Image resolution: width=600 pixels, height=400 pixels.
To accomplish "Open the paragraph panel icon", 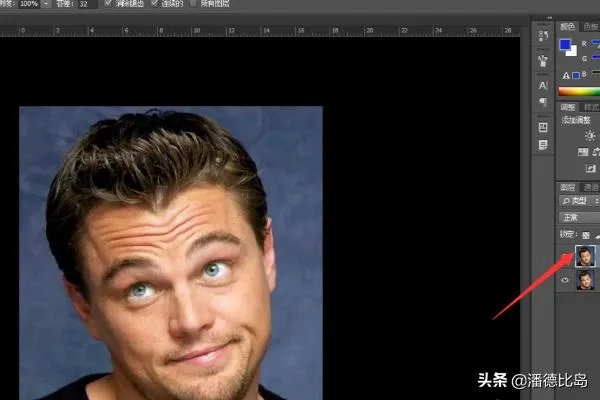I will 543,102.
